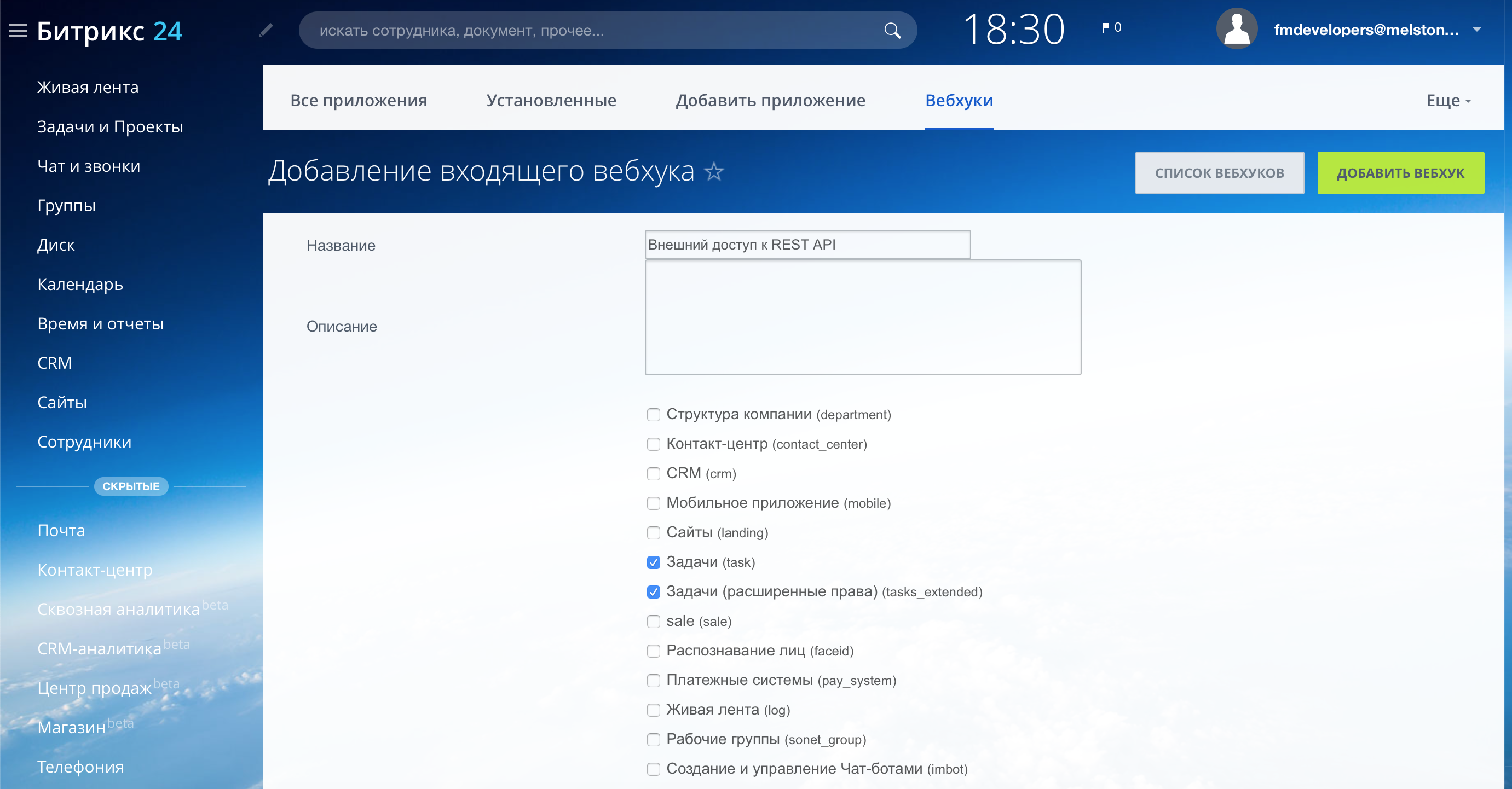Click the Название text input field
The width and height of the screenshot is (1512, 789).
[x=807, y=245]
